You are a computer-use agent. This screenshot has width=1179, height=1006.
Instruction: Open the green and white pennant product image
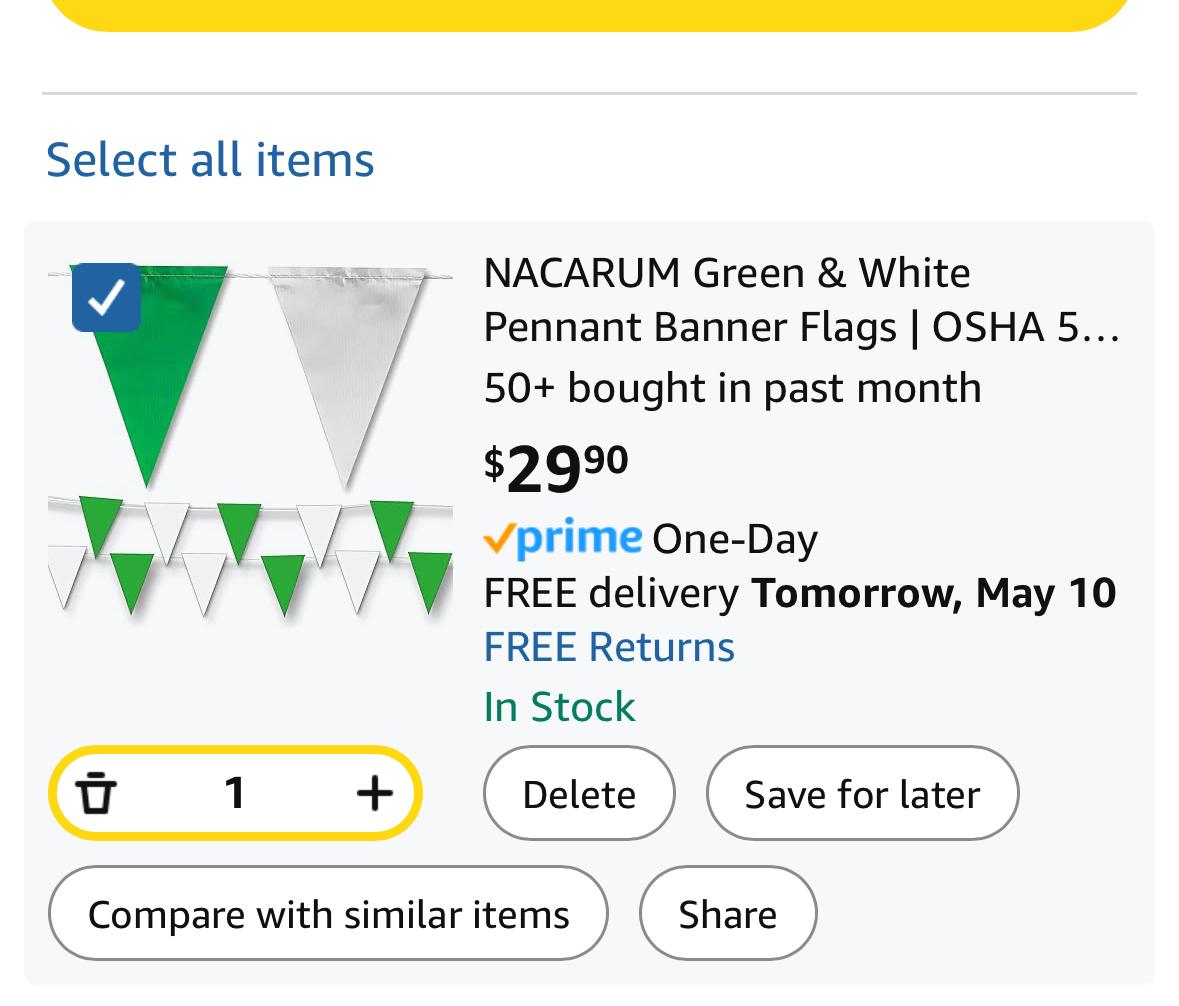point(250,440)
